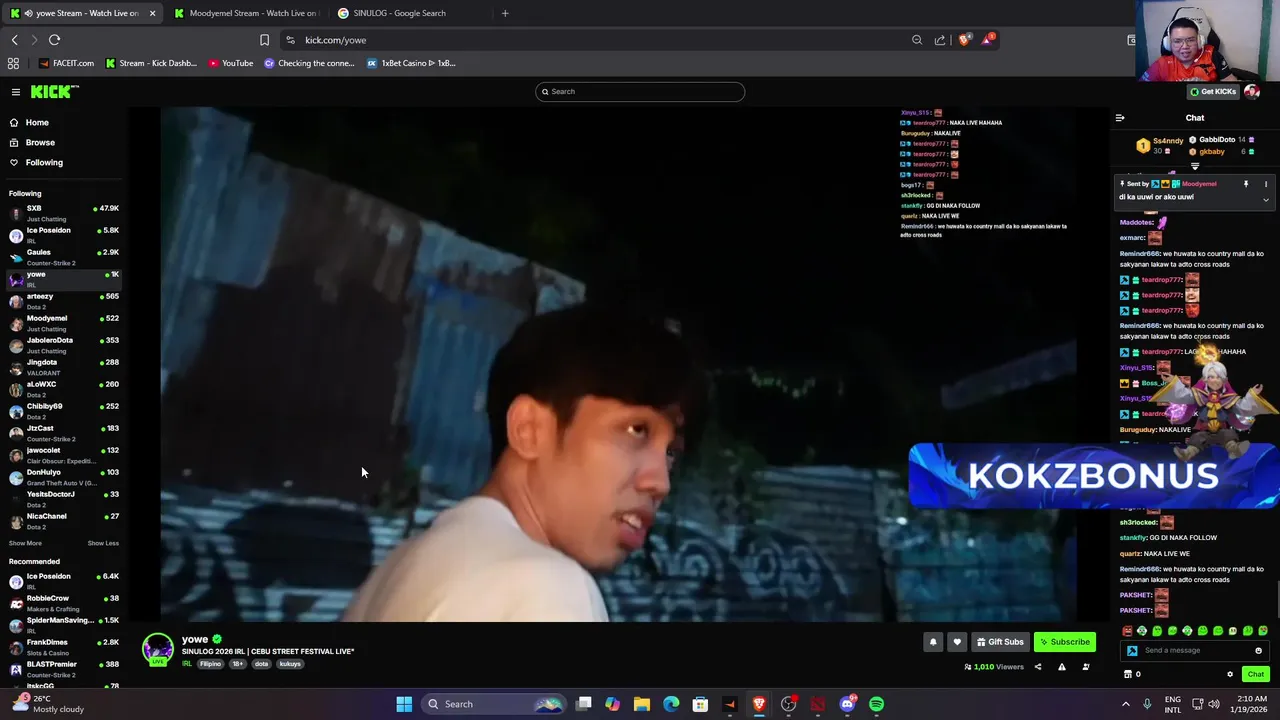
Task: Click the share stream icon
Action: [1038, 667]
